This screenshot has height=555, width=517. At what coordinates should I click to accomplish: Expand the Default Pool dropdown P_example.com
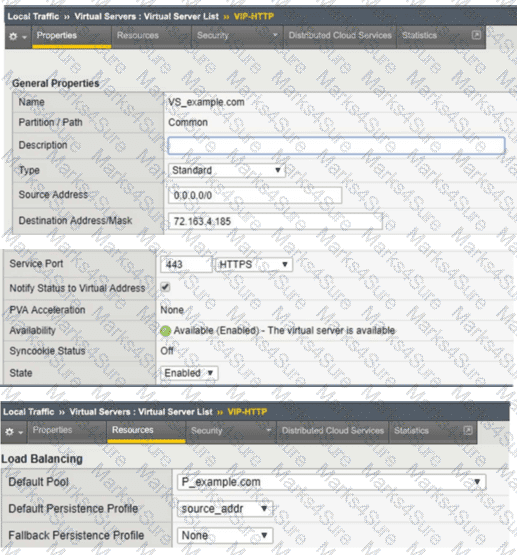331,482
